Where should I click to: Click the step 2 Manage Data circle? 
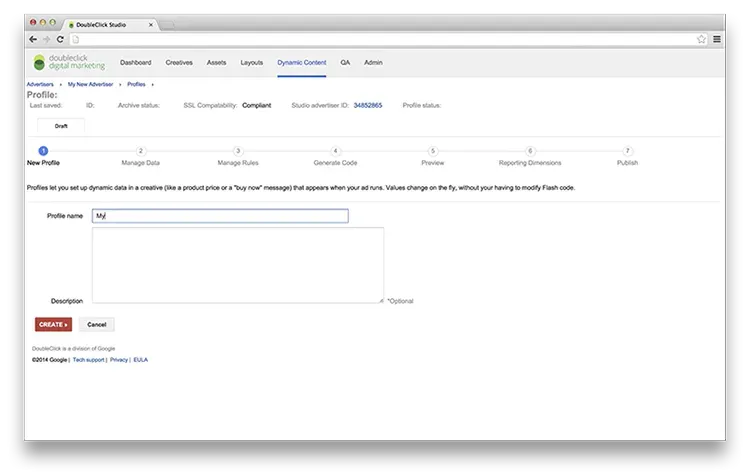pos(141,151)
